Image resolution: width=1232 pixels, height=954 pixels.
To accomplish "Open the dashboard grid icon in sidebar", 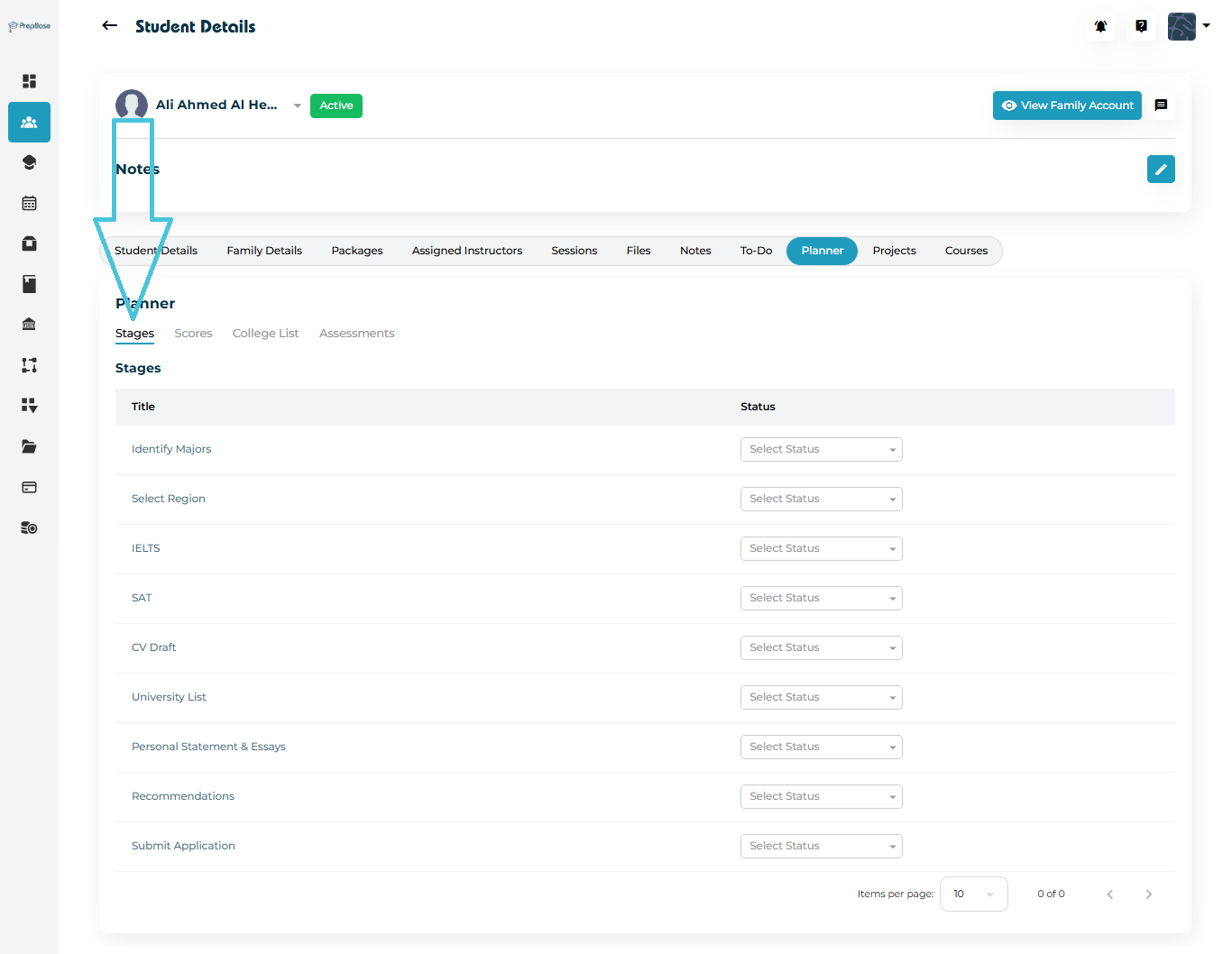I will [x=29, y=81].
